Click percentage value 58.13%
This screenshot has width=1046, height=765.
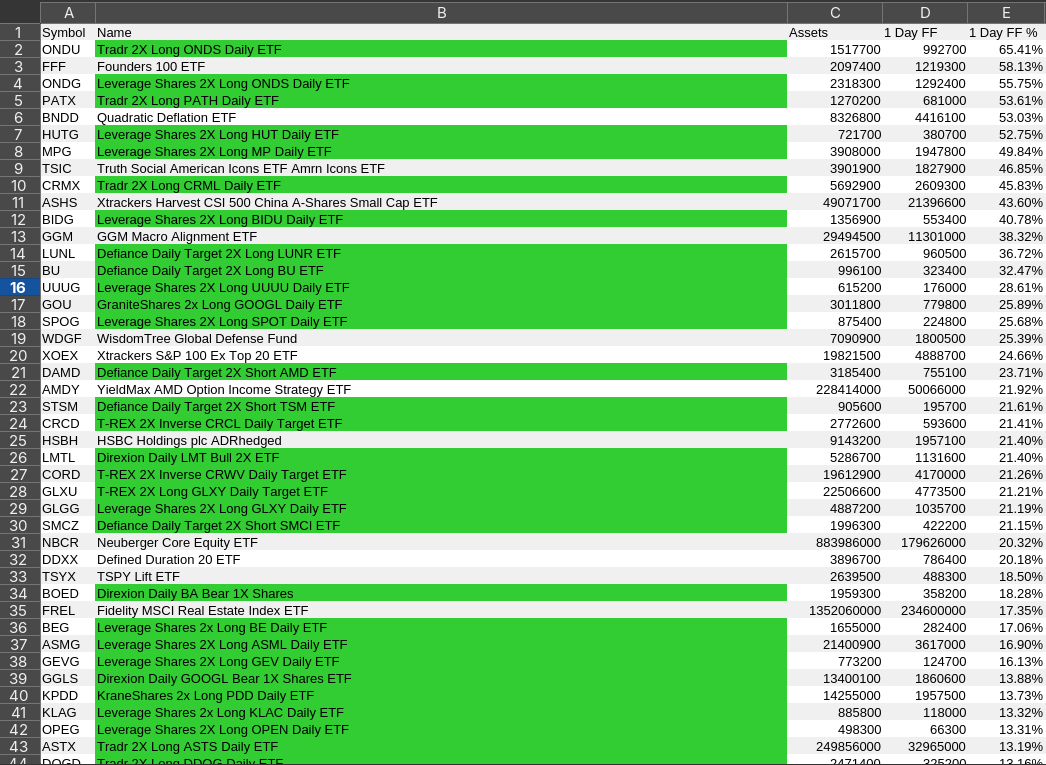[x=1006, y=67]
